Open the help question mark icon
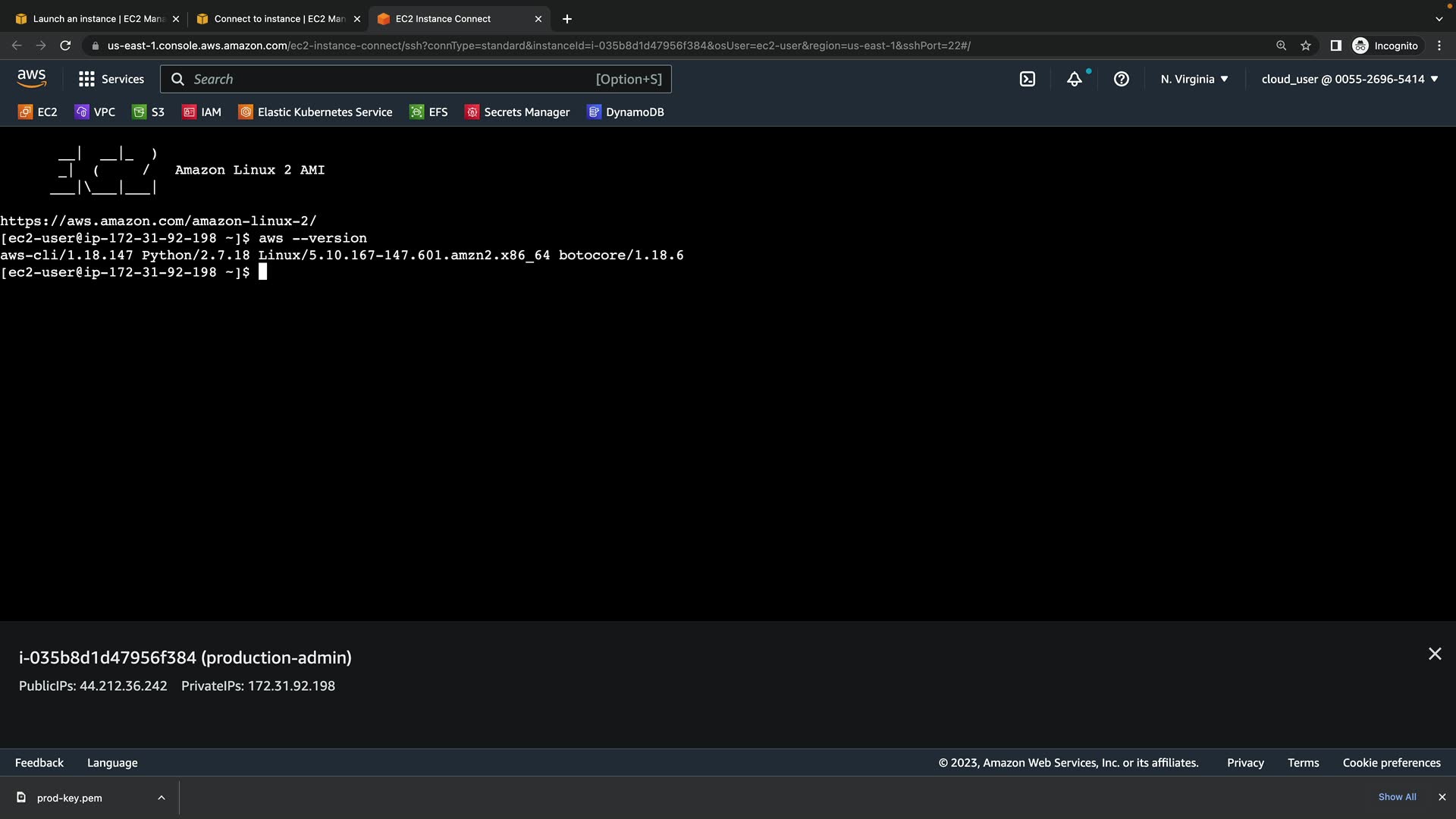Viewport: 1456px width, 819px height. pos(1122,79)
